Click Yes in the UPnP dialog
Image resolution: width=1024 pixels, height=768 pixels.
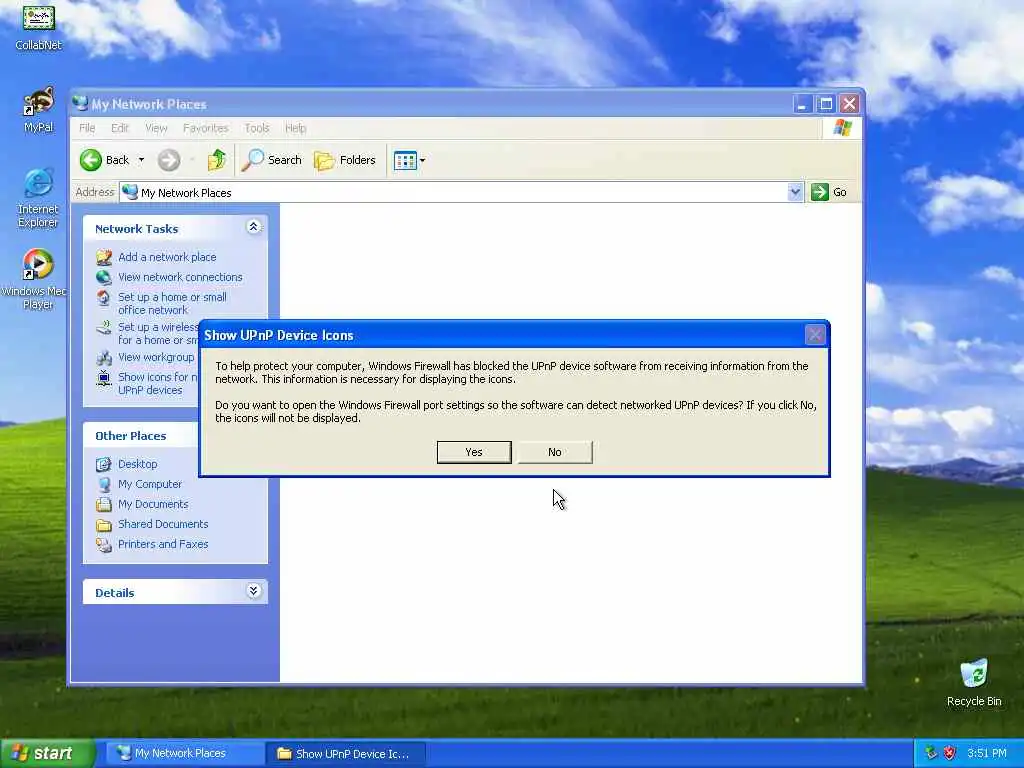pos(473,452)
